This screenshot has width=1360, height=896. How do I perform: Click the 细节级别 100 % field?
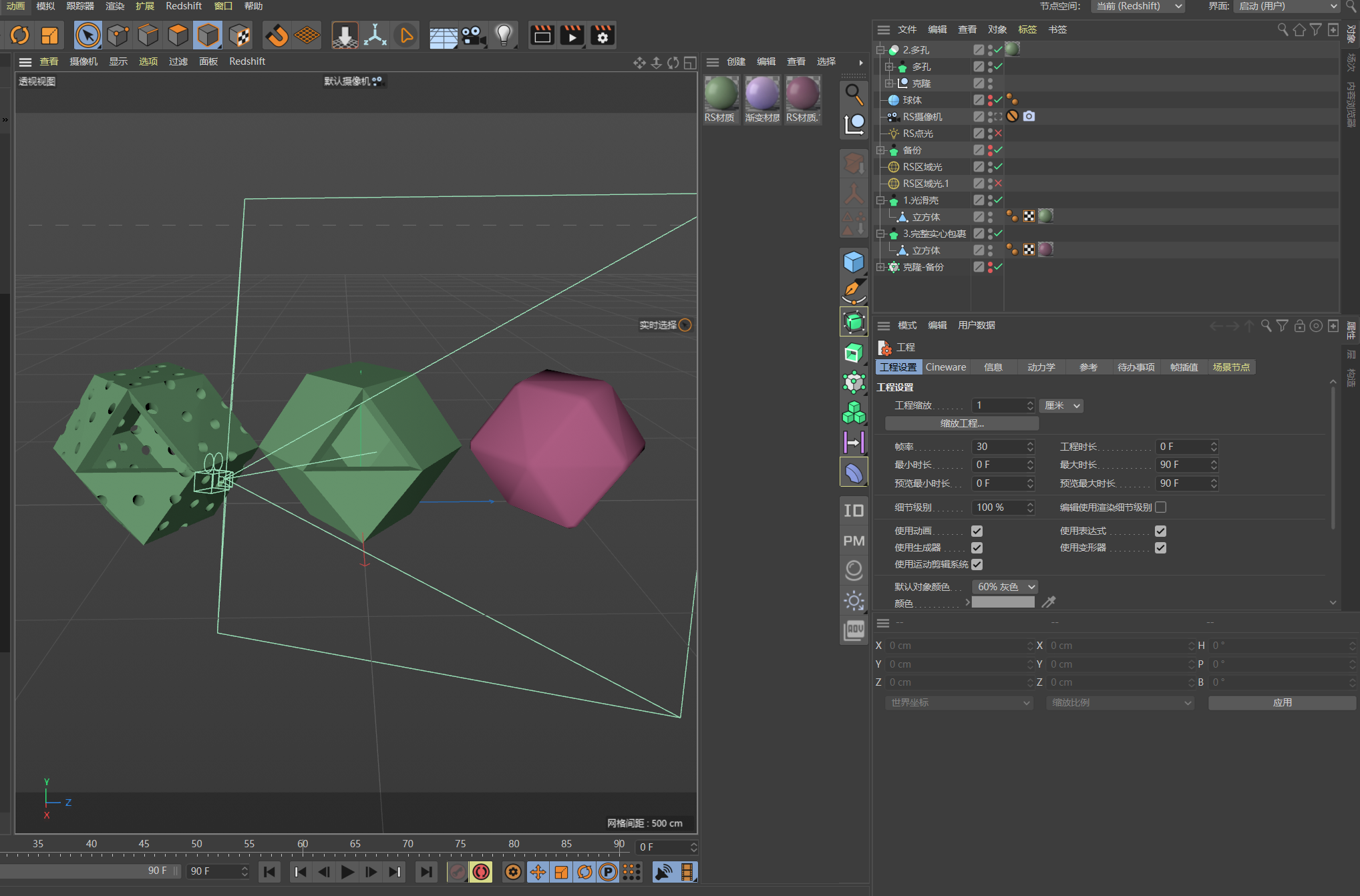coord(1003,507)
